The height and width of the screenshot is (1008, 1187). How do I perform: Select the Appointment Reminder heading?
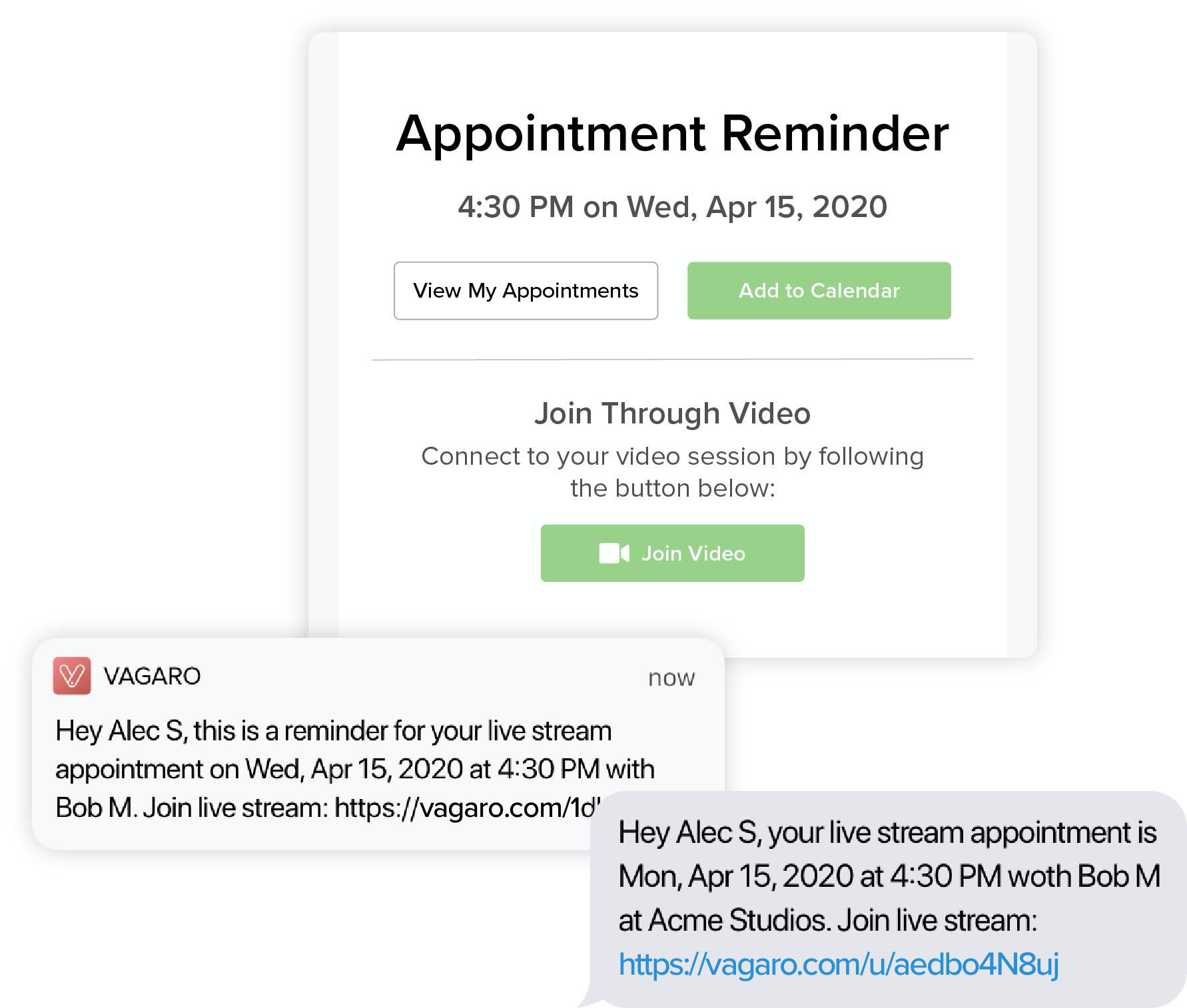[672, 134]
